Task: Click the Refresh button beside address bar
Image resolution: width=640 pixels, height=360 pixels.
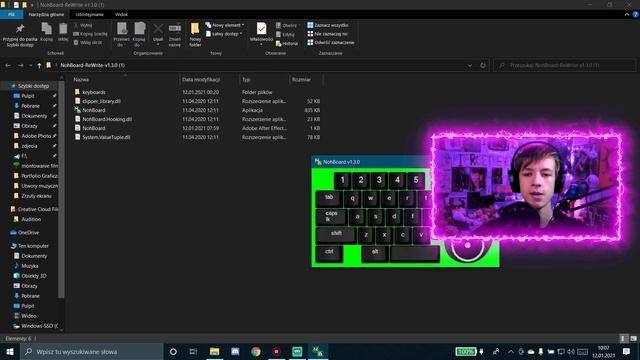Action: tap(483, 65)
